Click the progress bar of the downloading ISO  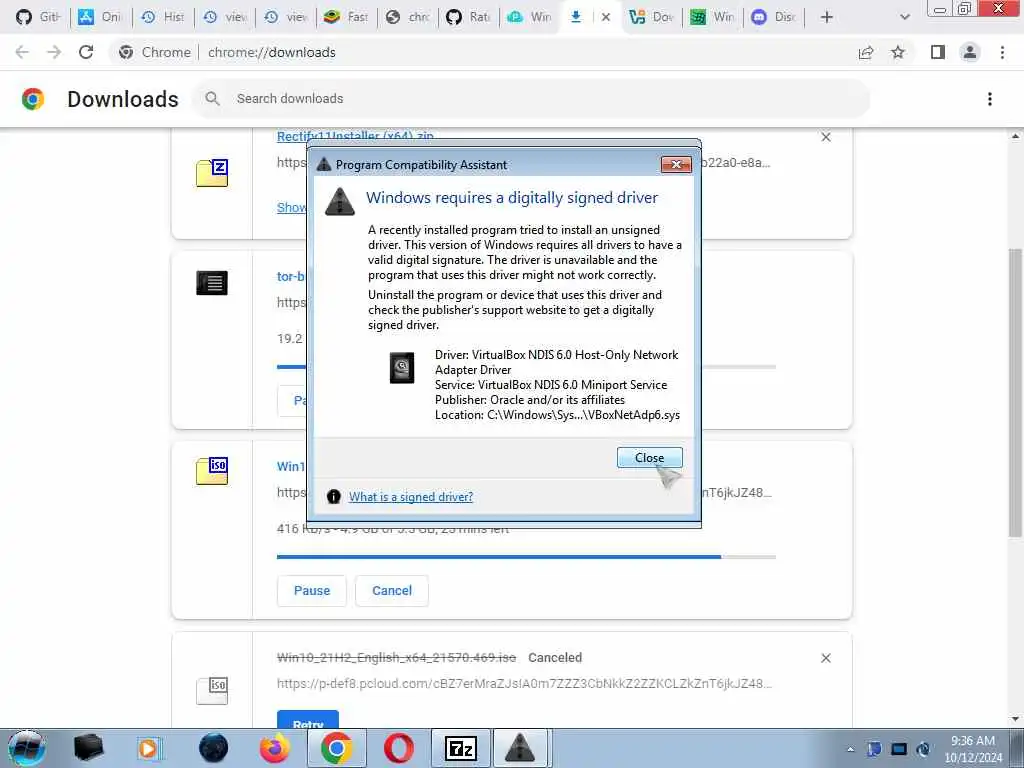pyautogui.click(x=526, y=557)
